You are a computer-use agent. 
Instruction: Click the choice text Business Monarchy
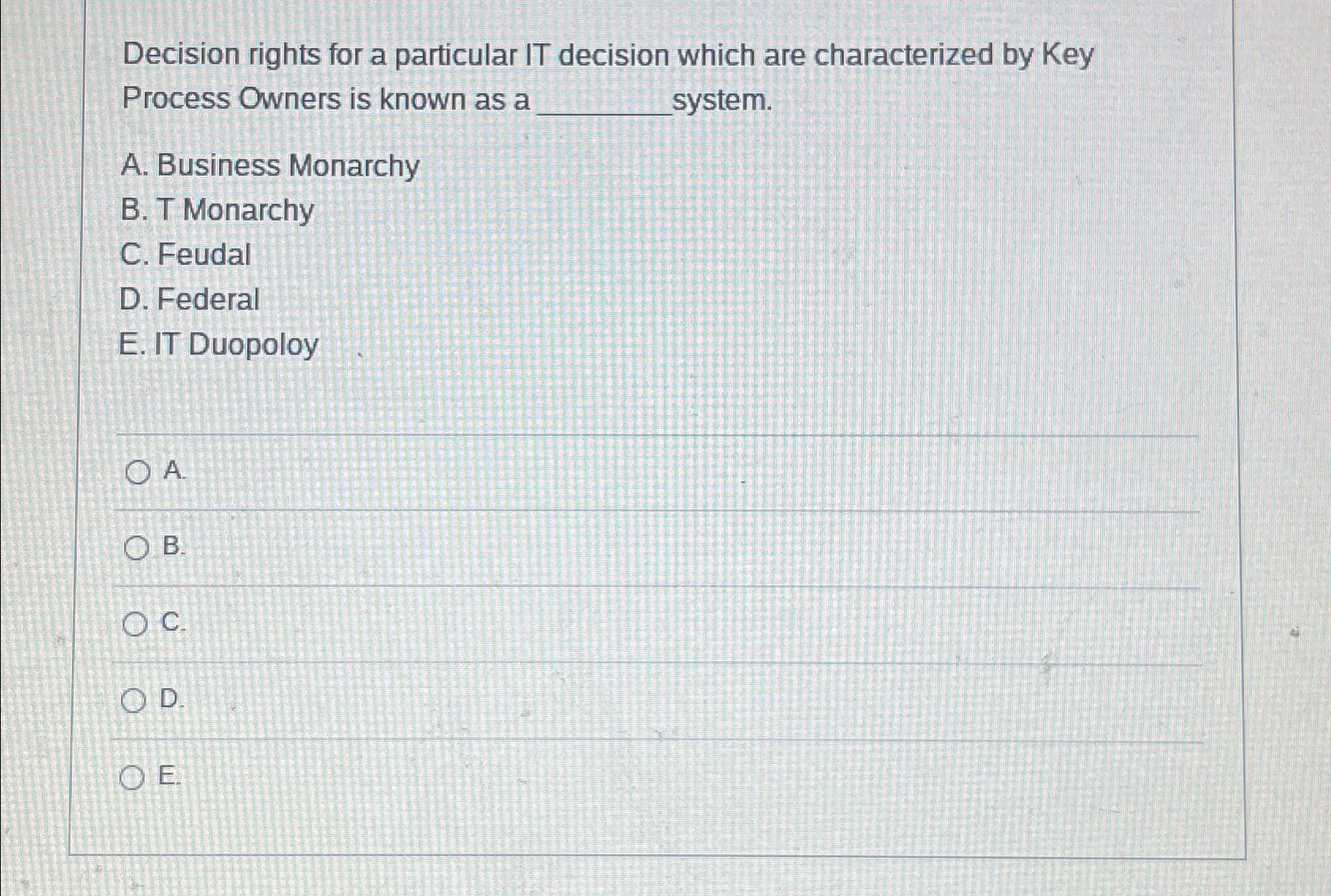point(270,166)
